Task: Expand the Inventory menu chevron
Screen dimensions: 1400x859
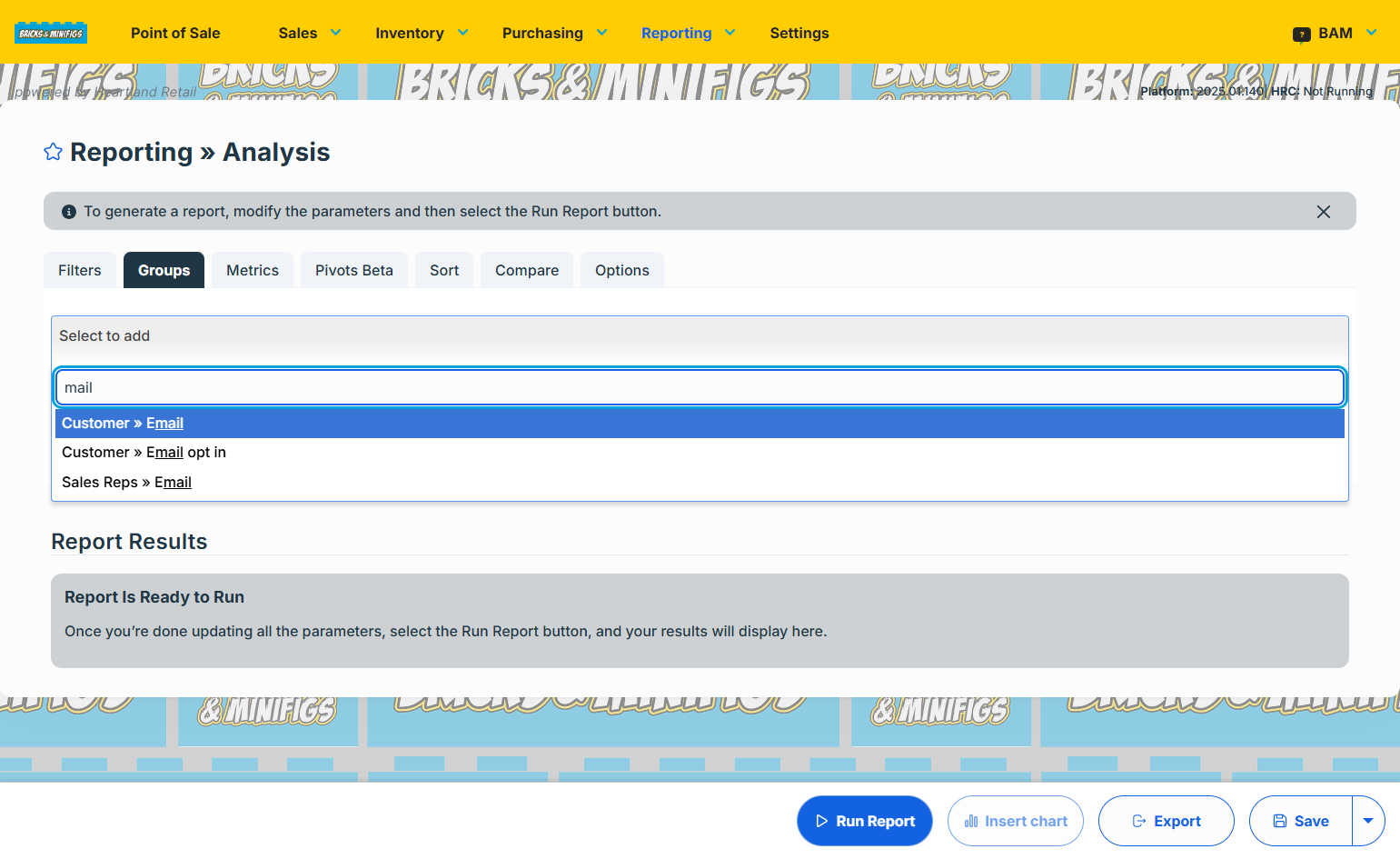Action: (x=462, y=33)
